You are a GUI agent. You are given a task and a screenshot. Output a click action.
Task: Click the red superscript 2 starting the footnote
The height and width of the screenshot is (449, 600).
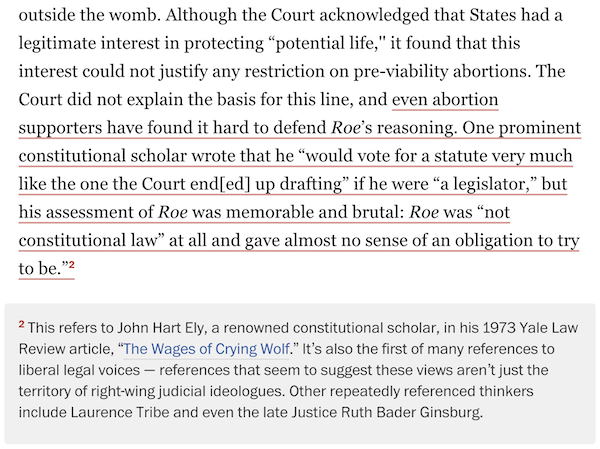(x=21, y=324)
